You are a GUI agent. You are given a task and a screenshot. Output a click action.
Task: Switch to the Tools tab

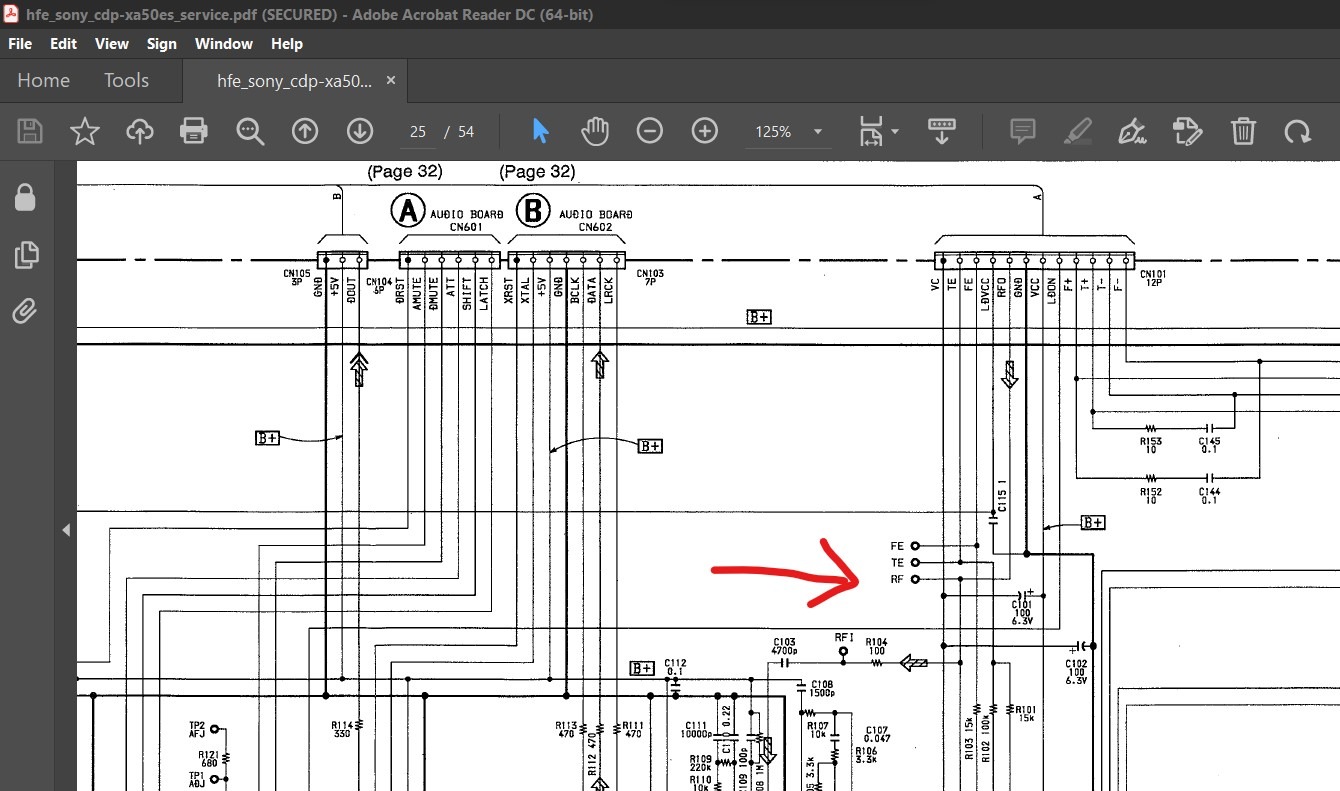tap(126, 81)
